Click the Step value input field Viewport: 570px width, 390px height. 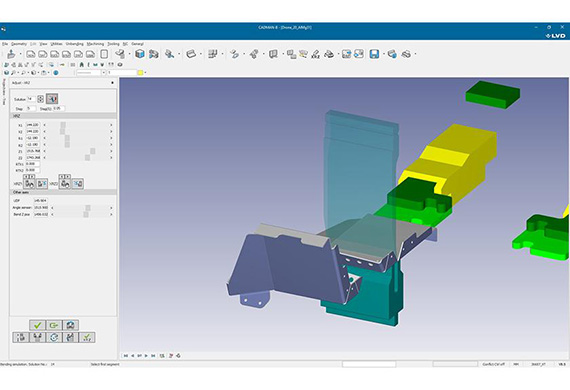pos(31,108)
